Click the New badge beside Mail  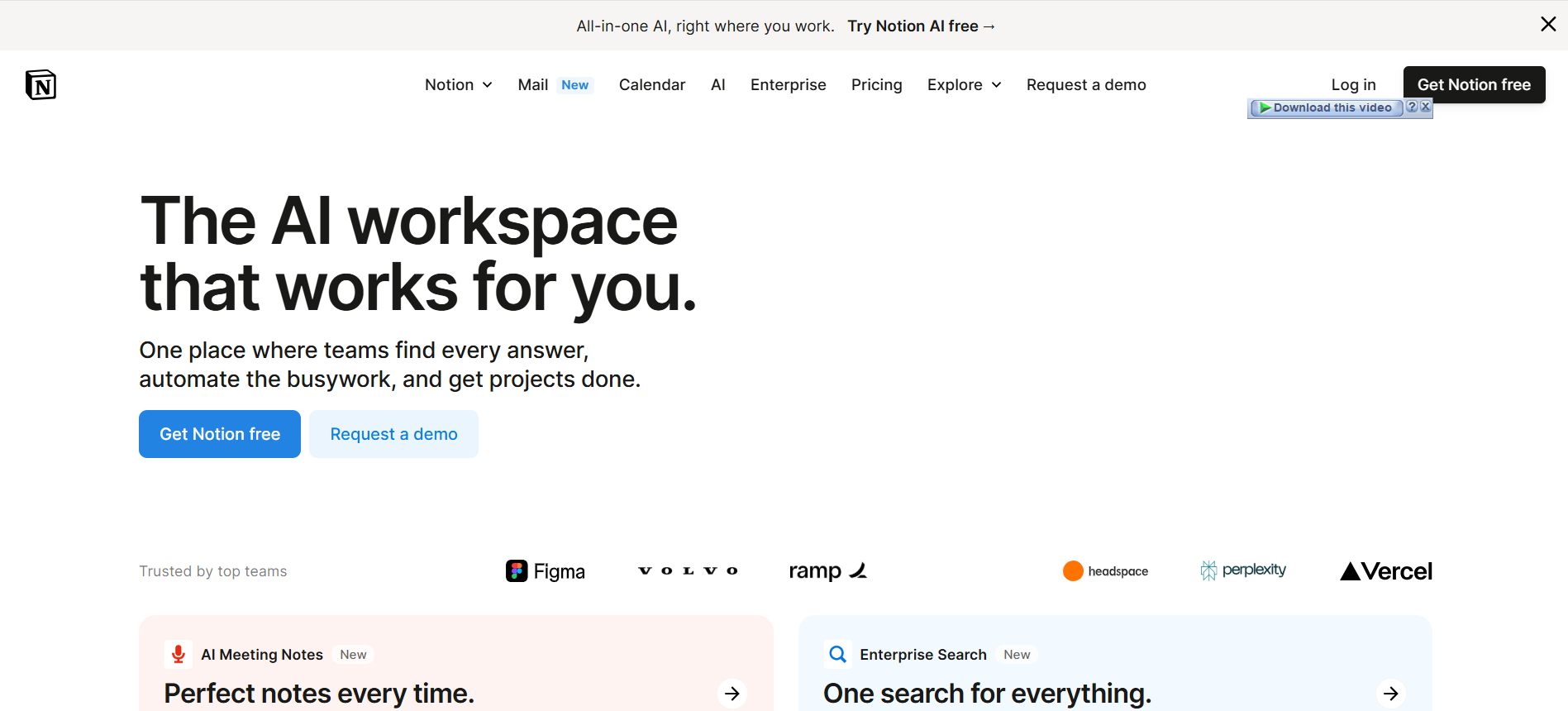point(575,84)
